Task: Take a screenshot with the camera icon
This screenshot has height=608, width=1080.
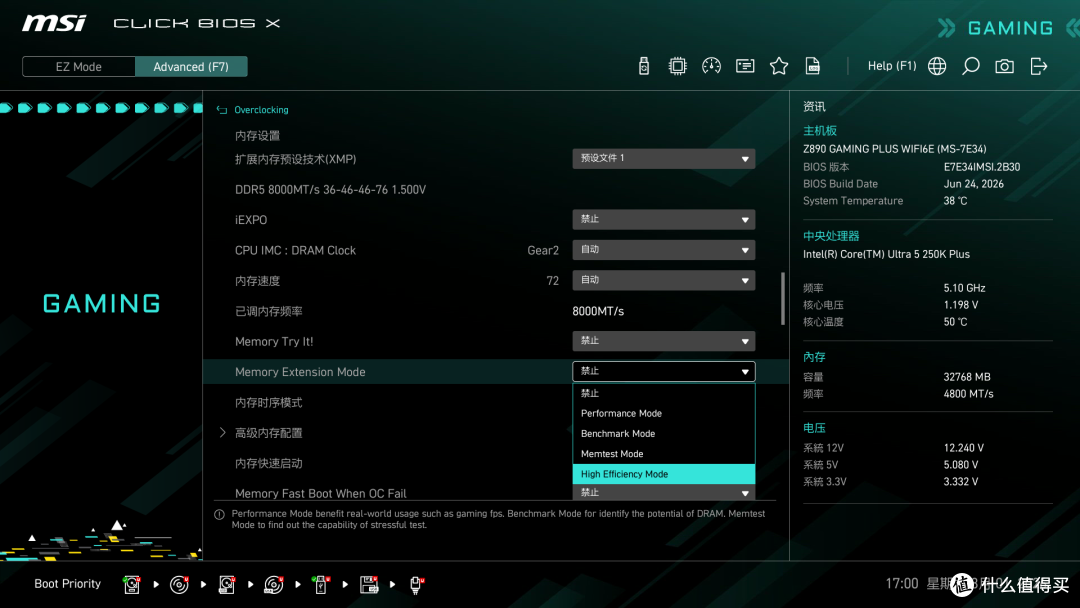Action: tap(1004, 66)
